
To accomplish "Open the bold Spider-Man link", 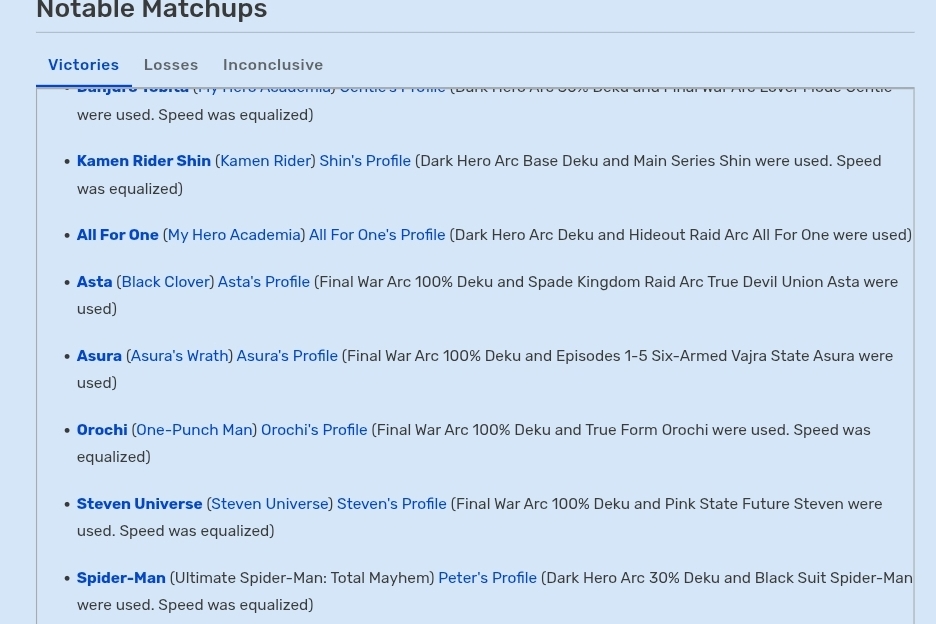I will click(121, 577).
